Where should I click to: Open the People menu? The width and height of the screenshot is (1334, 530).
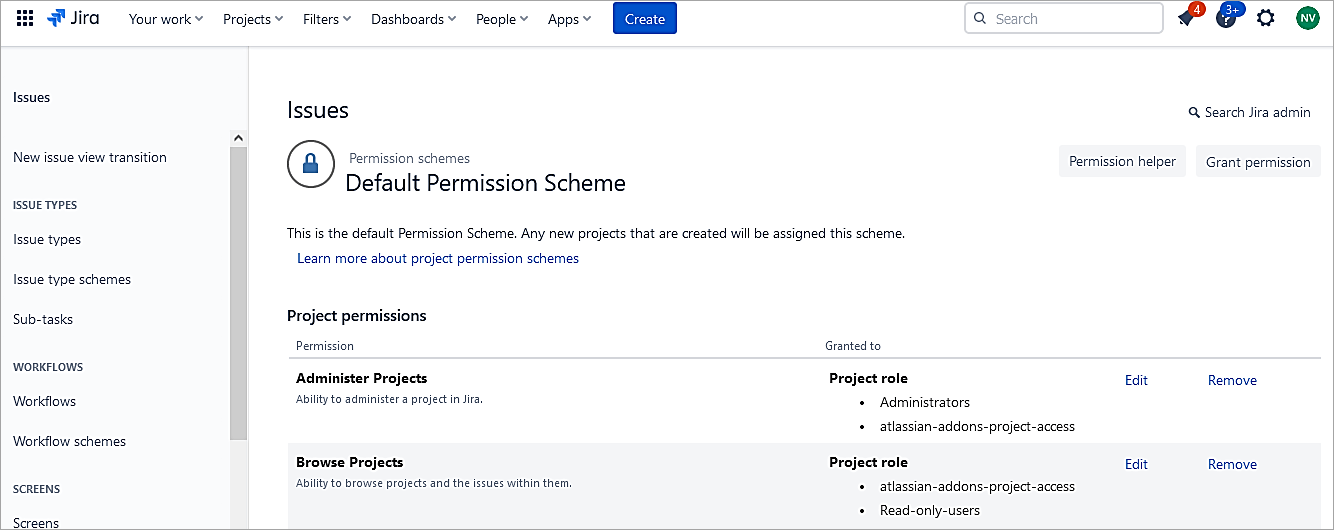click(503, 19)
